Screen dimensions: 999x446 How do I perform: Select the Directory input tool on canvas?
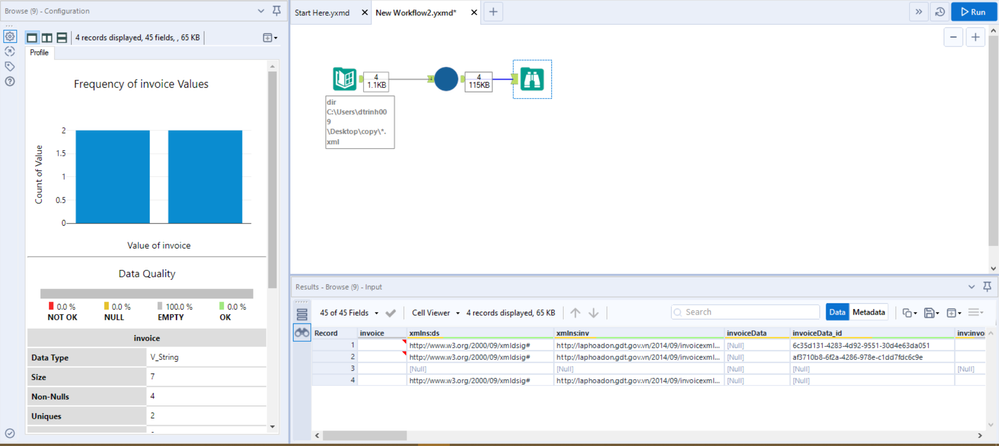pyautogui.click(x=344, y=78)
